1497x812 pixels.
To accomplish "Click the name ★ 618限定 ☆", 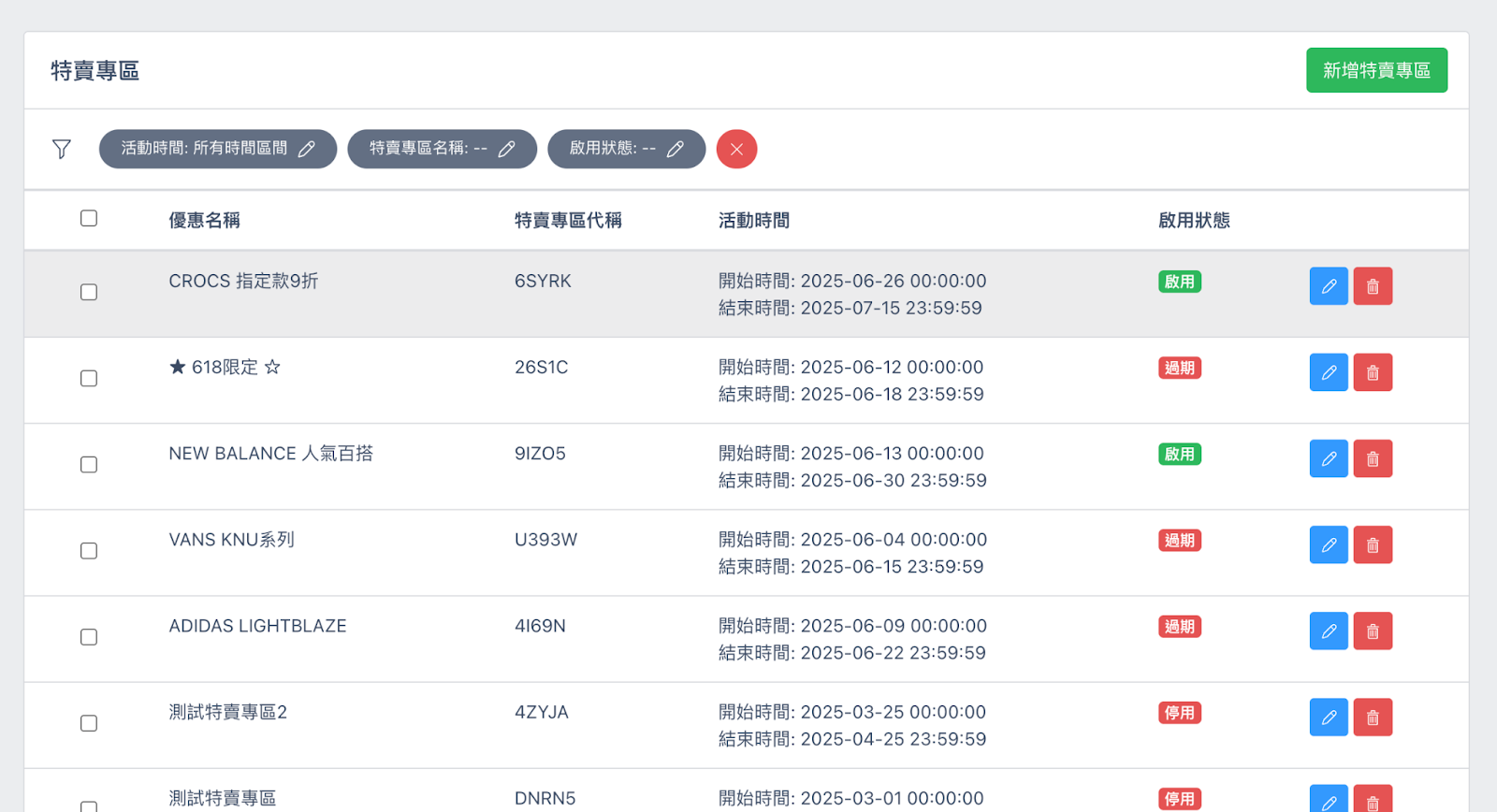I will (x=225, y=367).
